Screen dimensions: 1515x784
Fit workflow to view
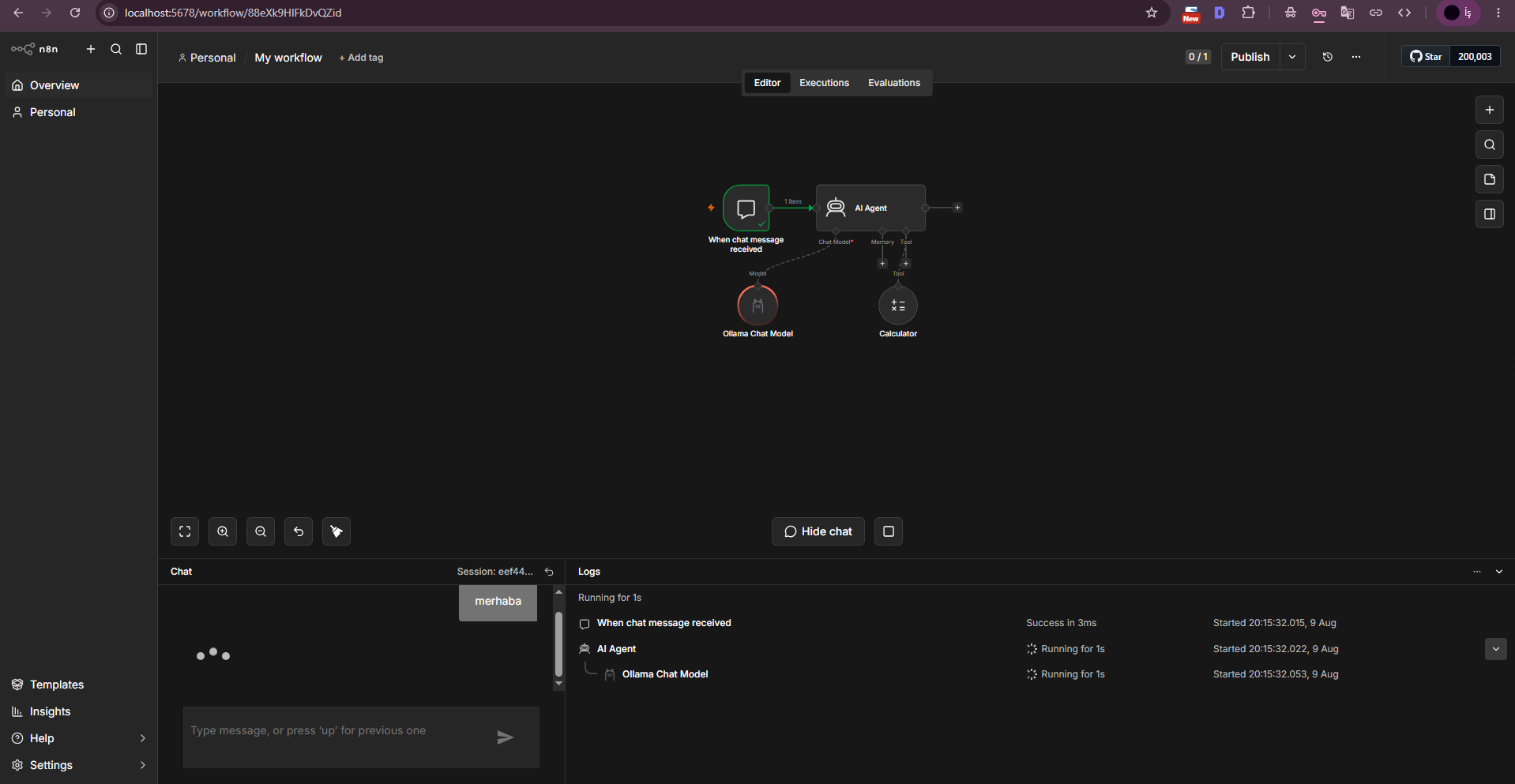pos(185,531)
